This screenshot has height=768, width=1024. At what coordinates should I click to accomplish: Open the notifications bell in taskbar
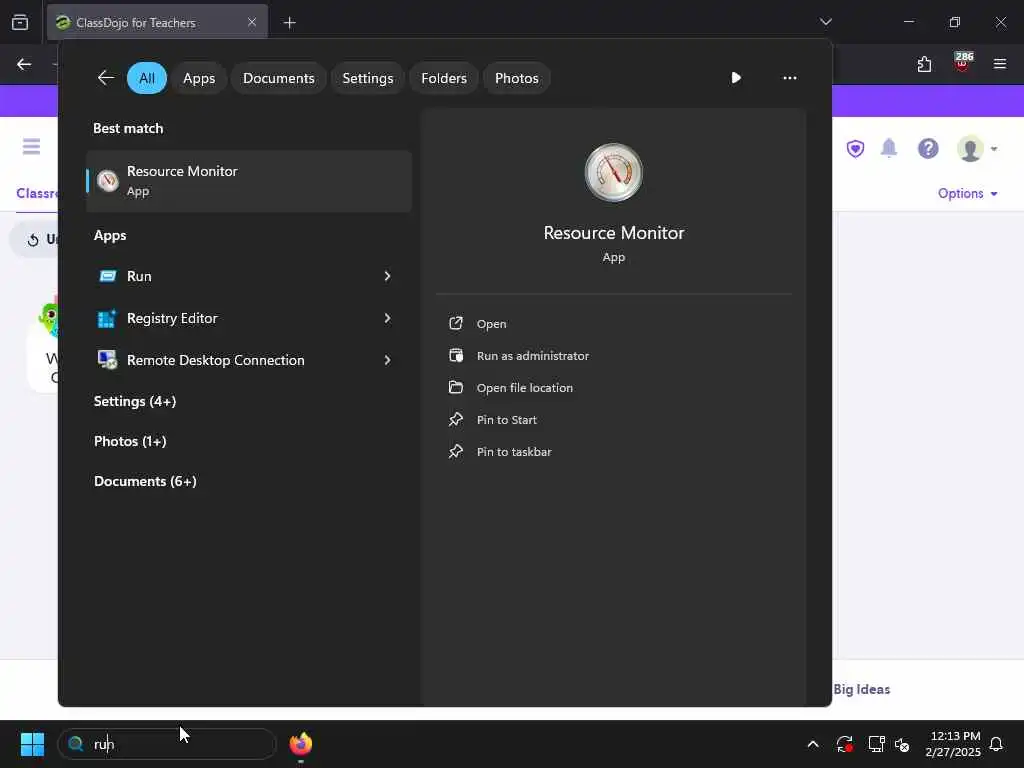[996, 744]
